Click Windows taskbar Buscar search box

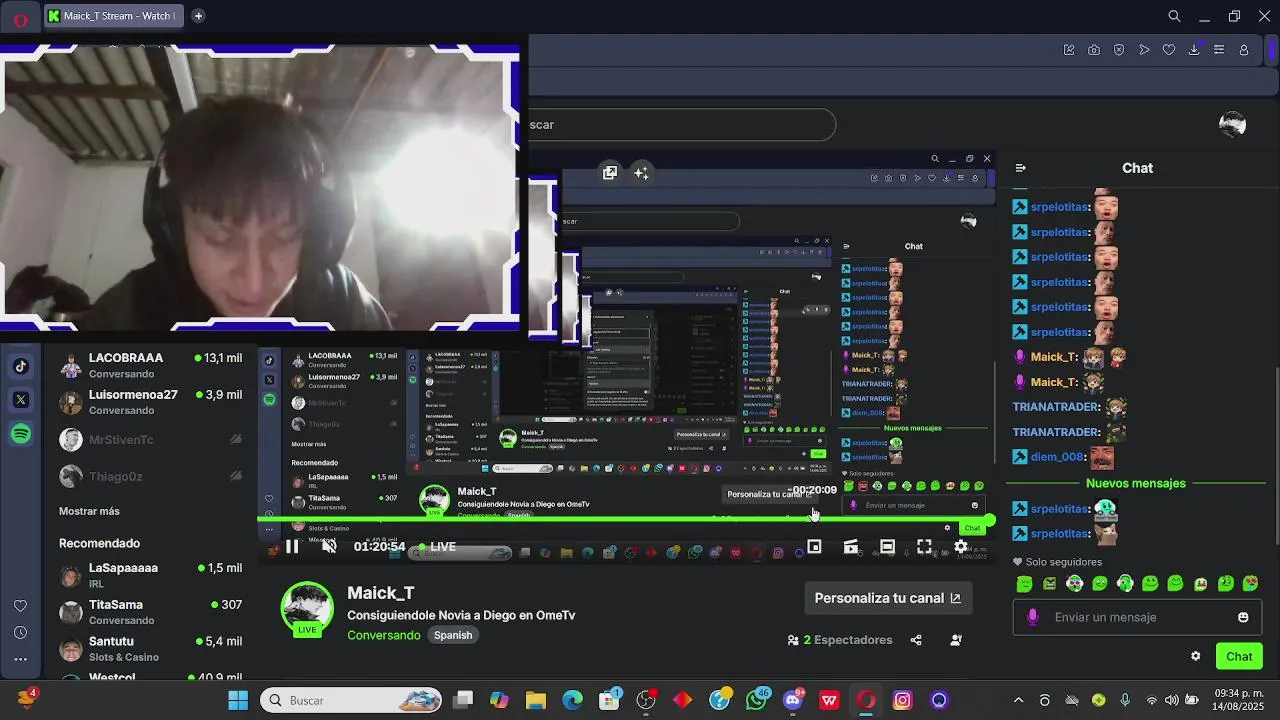tap(351, 700)
